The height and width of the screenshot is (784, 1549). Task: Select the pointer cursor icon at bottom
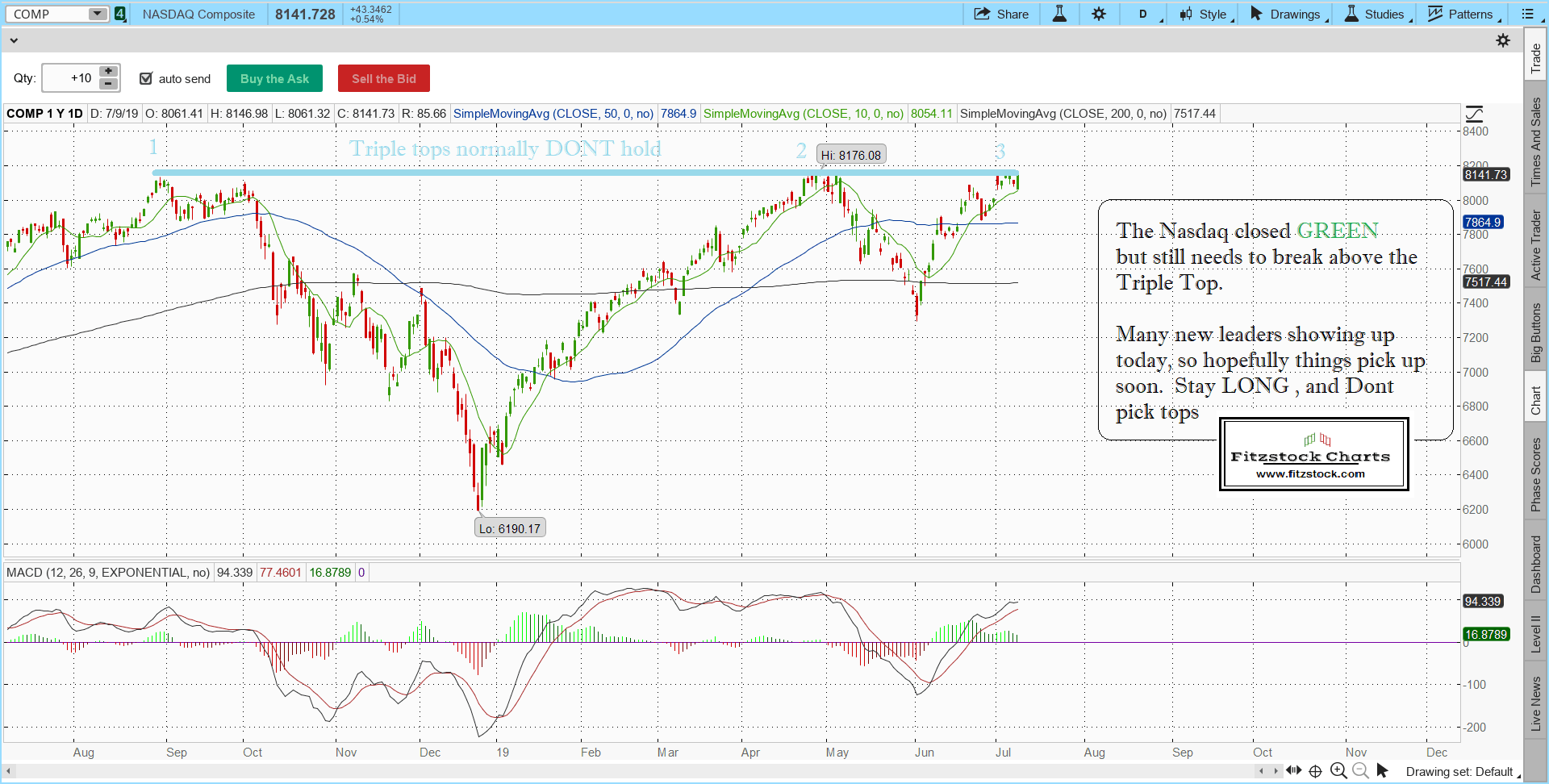(1382, 771)
